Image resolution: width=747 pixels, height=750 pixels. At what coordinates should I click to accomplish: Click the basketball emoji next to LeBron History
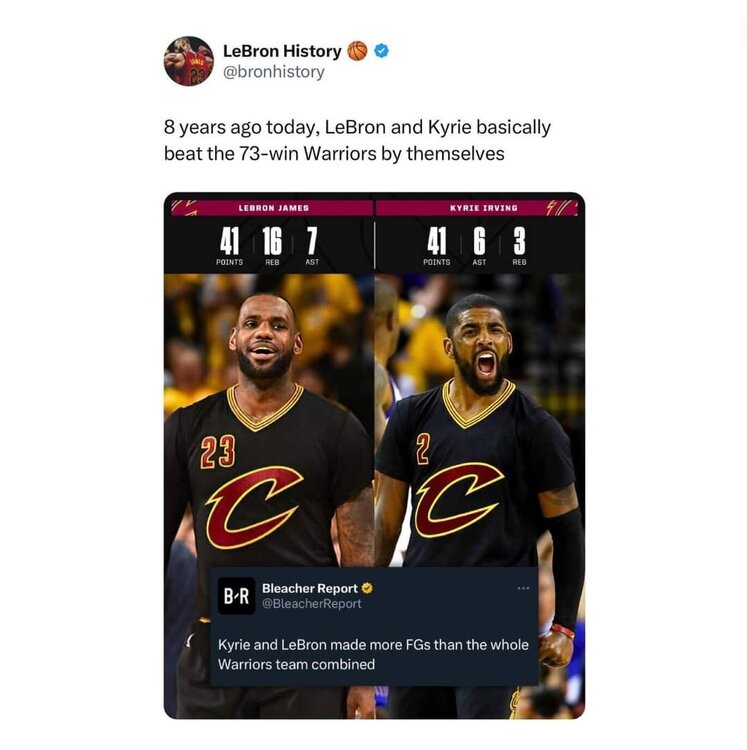click(x=357, y=50)
